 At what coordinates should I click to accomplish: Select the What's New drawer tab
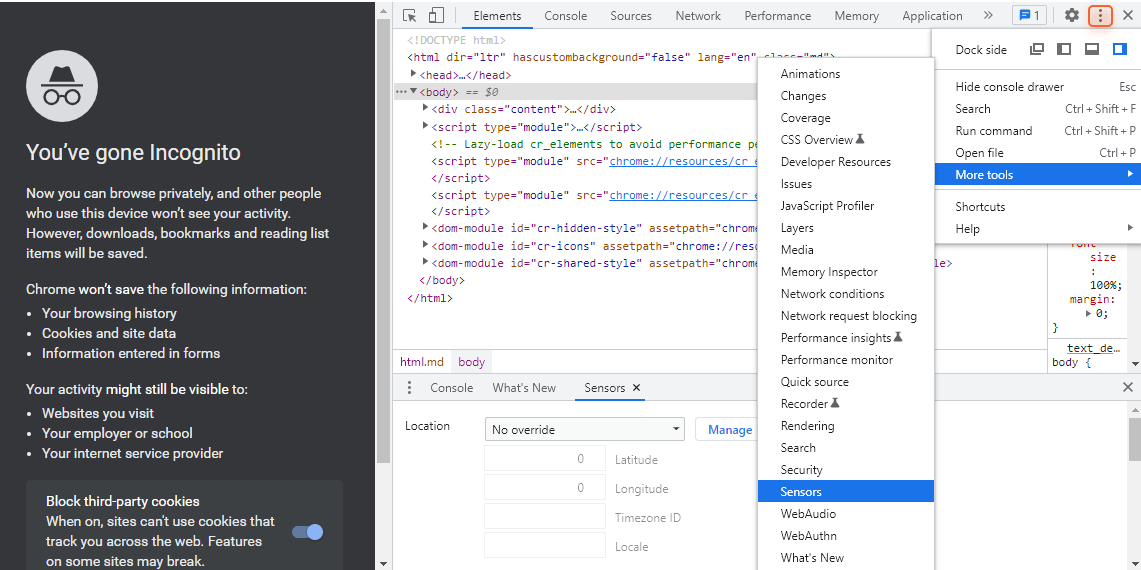point(524,388)
